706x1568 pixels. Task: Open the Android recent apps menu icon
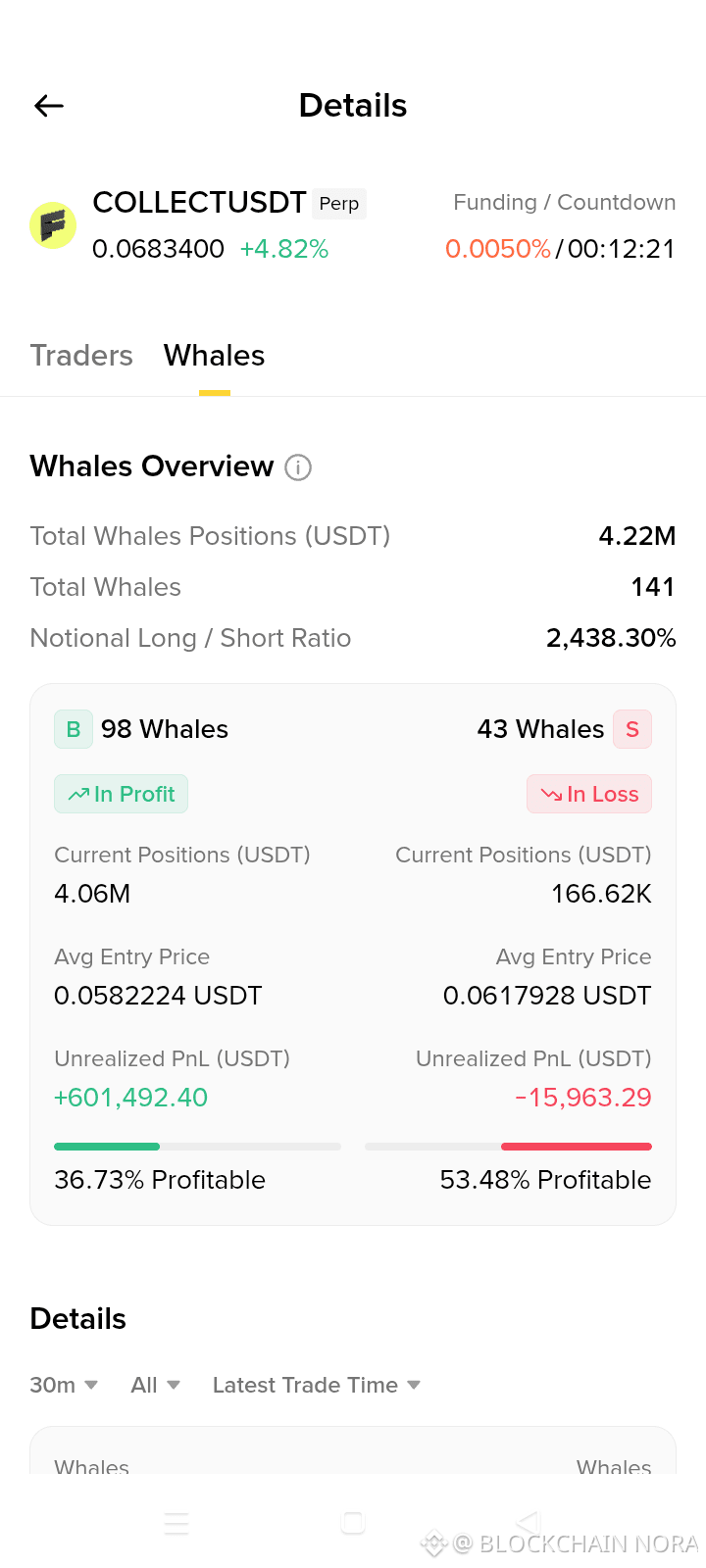[176, 1523]
